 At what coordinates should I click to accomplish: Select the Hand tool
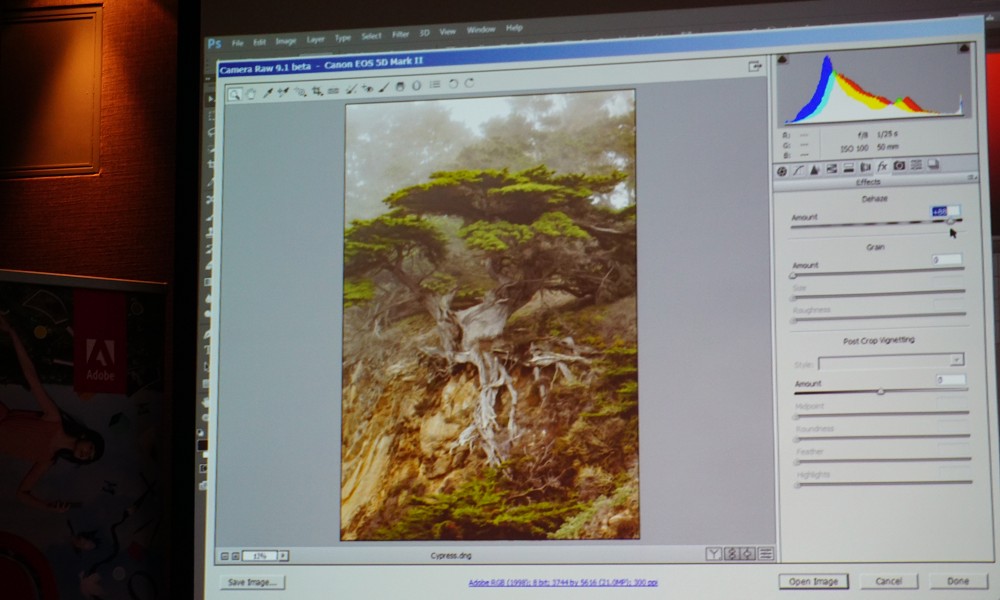click(250, 94)
